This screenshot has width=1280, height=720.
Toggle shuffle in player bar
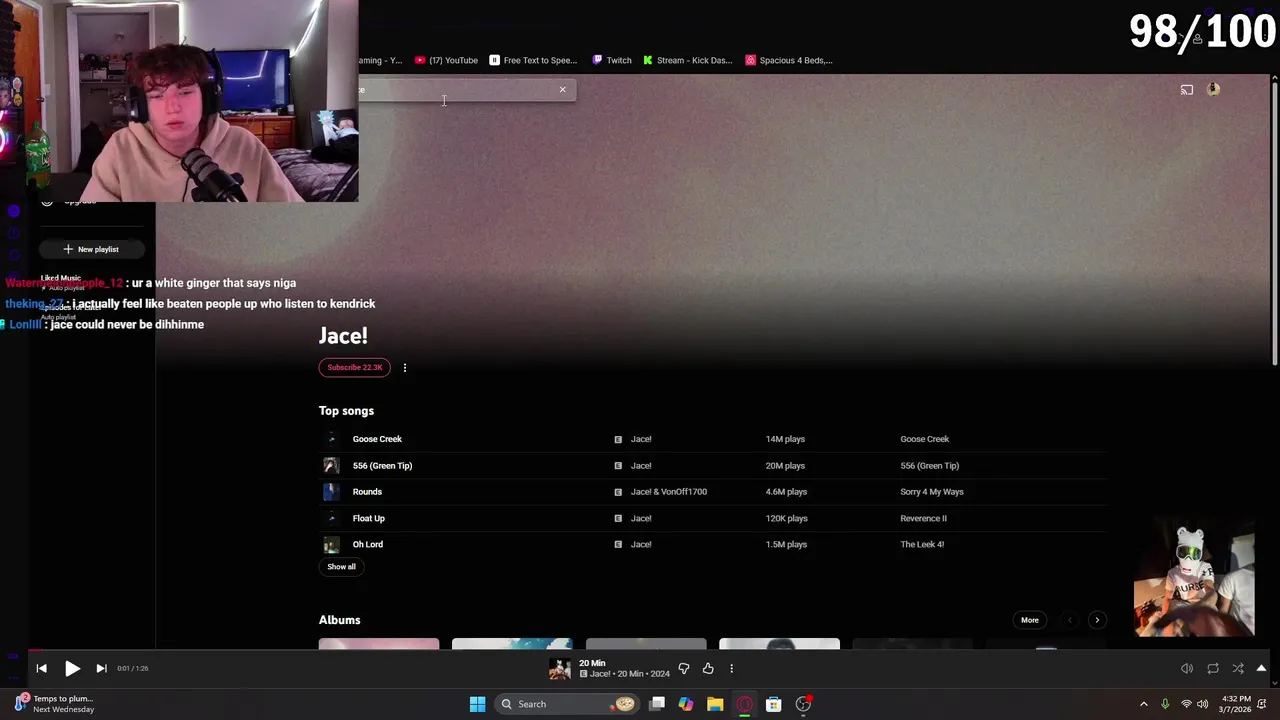coord(1238,668)
